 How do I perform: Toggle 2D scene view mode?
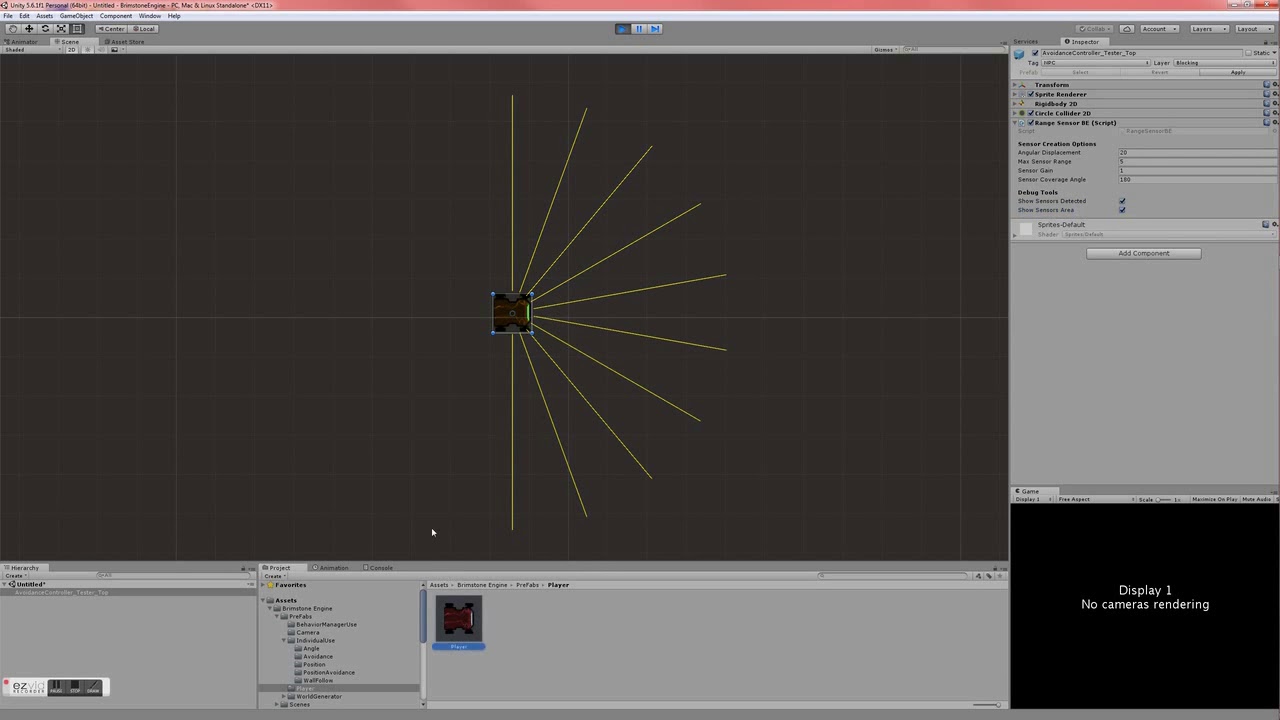pos(72,49)
